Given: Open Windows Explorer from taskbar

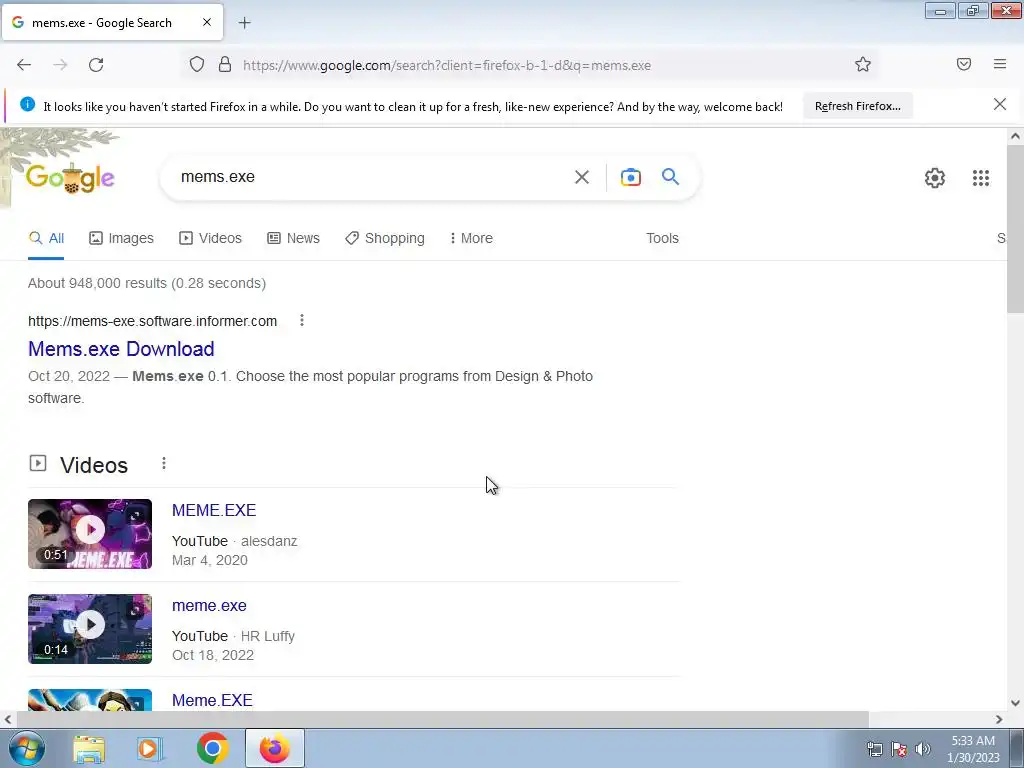Looking at the screenshot, I should tap(89, 748).
